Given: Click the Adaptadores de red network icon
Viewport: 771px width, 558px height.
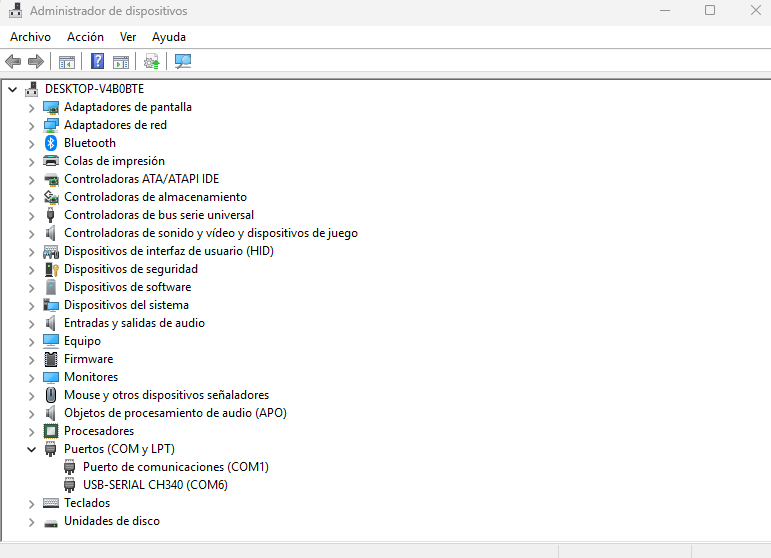Looking at the screenshot, I should 51,125.
